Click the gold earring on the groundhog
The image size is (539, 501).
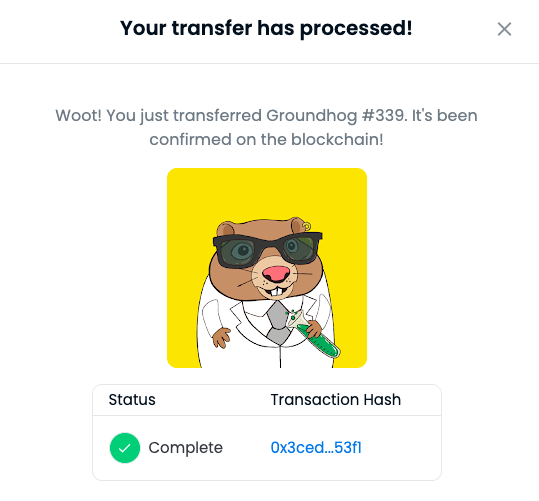[307, 226]
